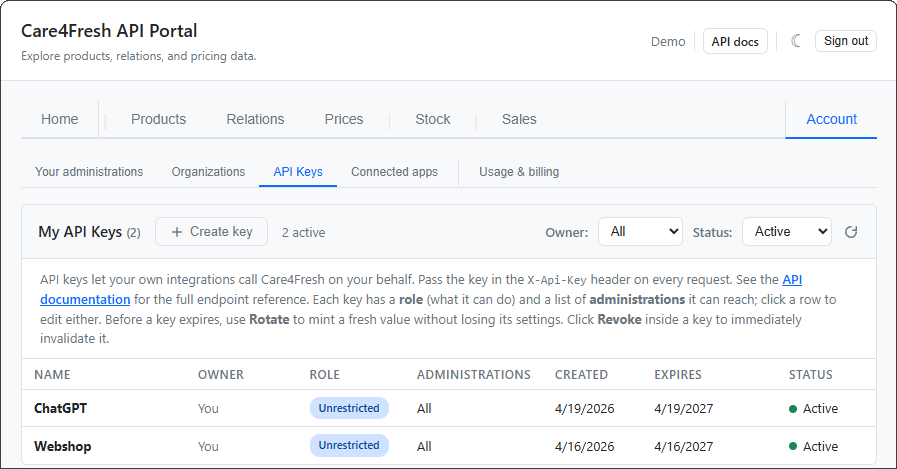Click the ADMINISTRATIONS column header
This screenshot has width=897, height=469.
[x=474, y=375]
